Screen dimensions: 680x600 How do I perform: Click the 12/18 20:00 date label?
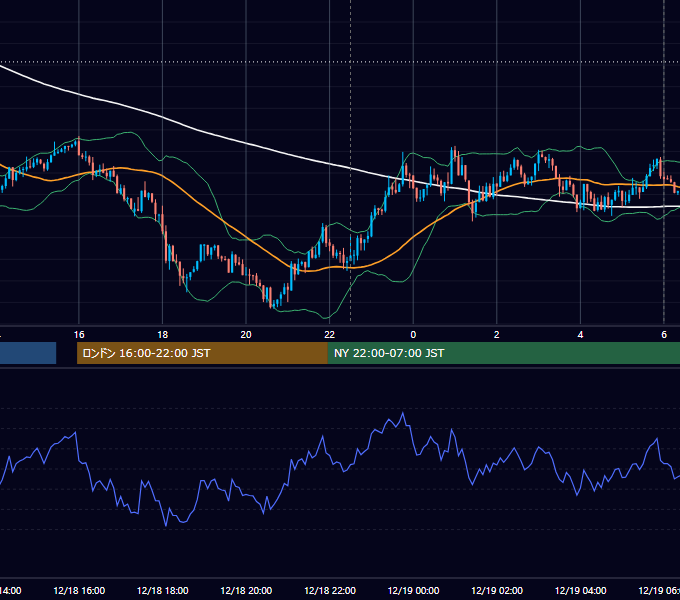[x=246, y=590]
